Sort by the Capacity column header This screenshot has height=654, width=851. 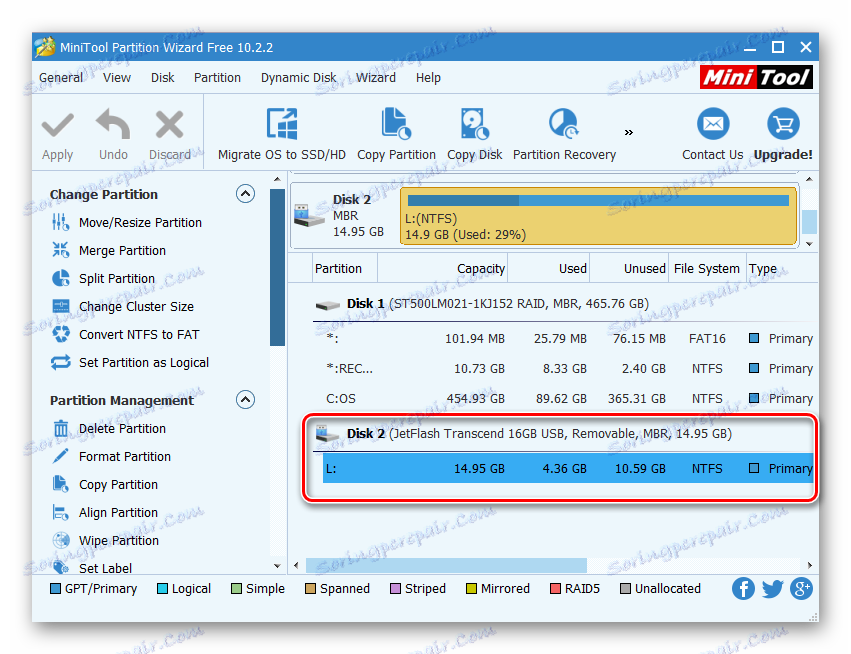click(x=442, y=269)
